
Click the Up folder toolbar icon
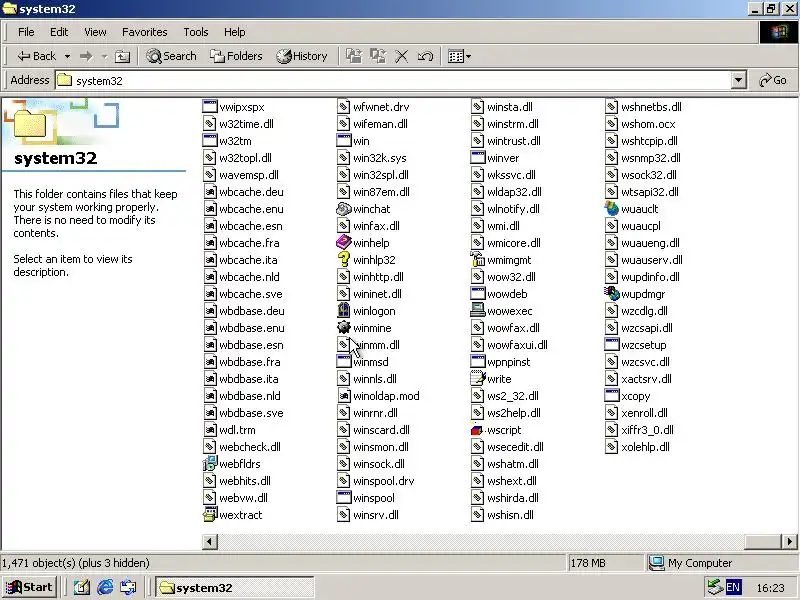122,56
